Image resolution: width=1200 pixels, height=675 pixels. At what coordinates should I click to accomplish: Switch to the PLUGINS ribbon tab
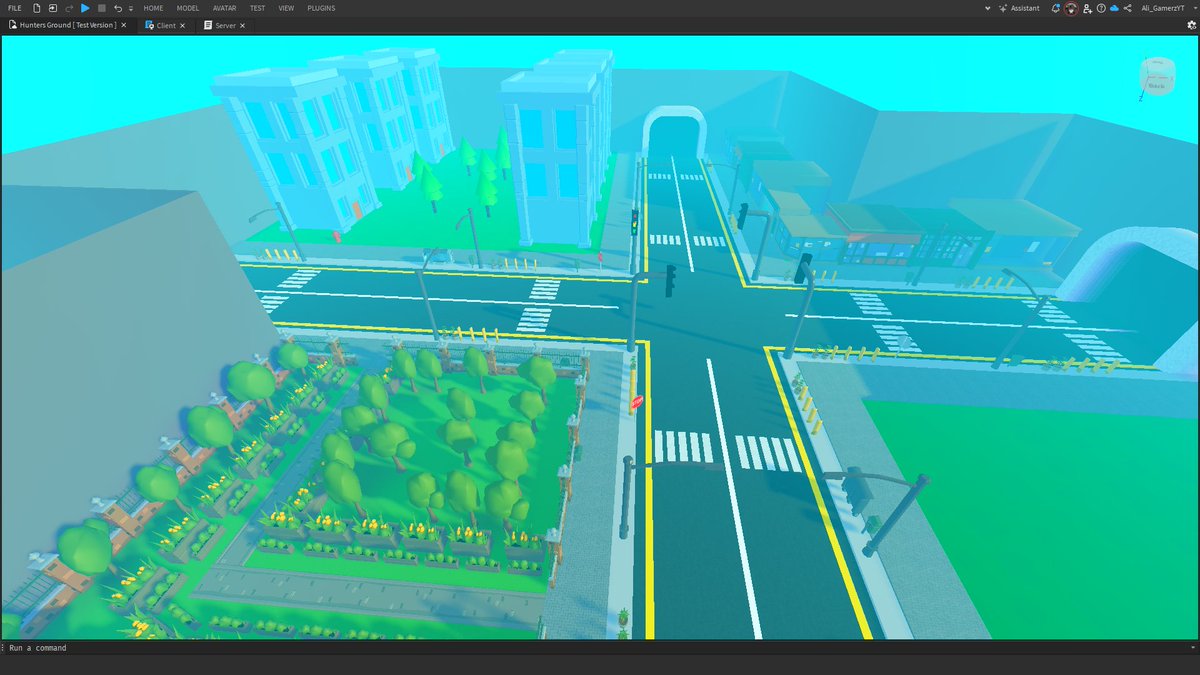coord(322,8)
